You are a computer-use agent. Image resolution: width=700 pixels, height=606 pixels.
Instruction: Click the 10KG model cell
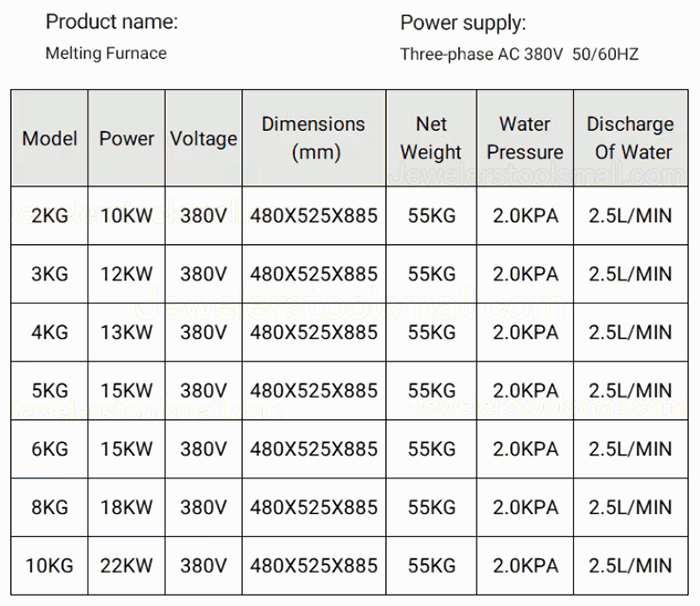click(x=50, y=566)
